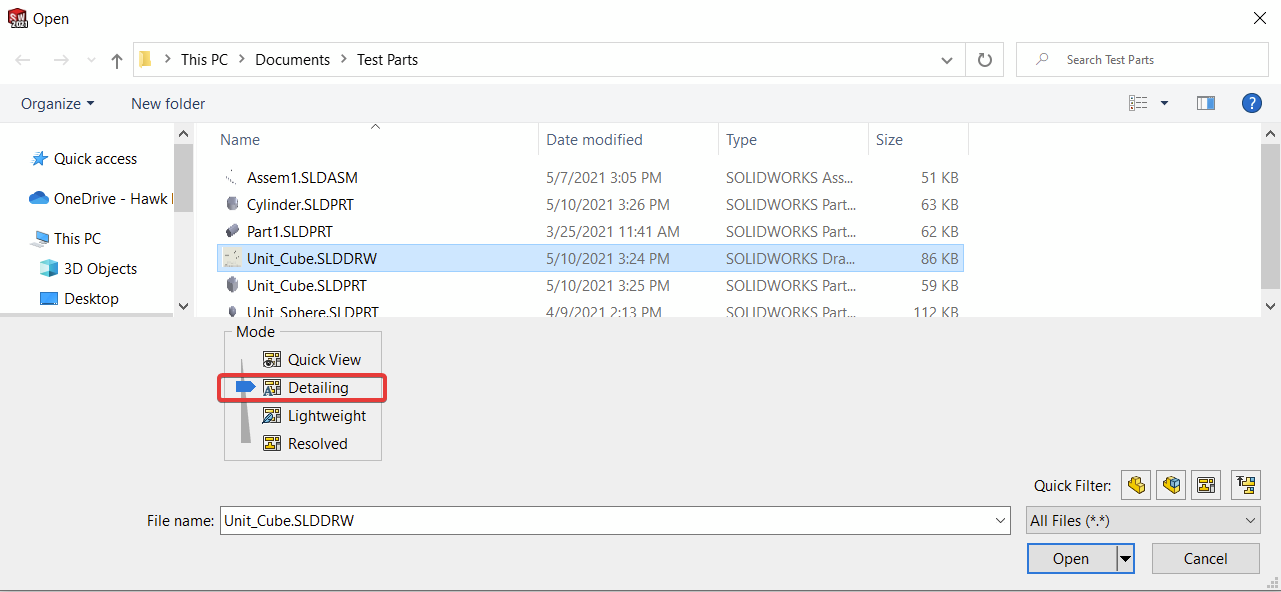The height and width of the screenshot is (592, 1281).
Task: Expand the address bar history dropdown
Action: (947, 60)
